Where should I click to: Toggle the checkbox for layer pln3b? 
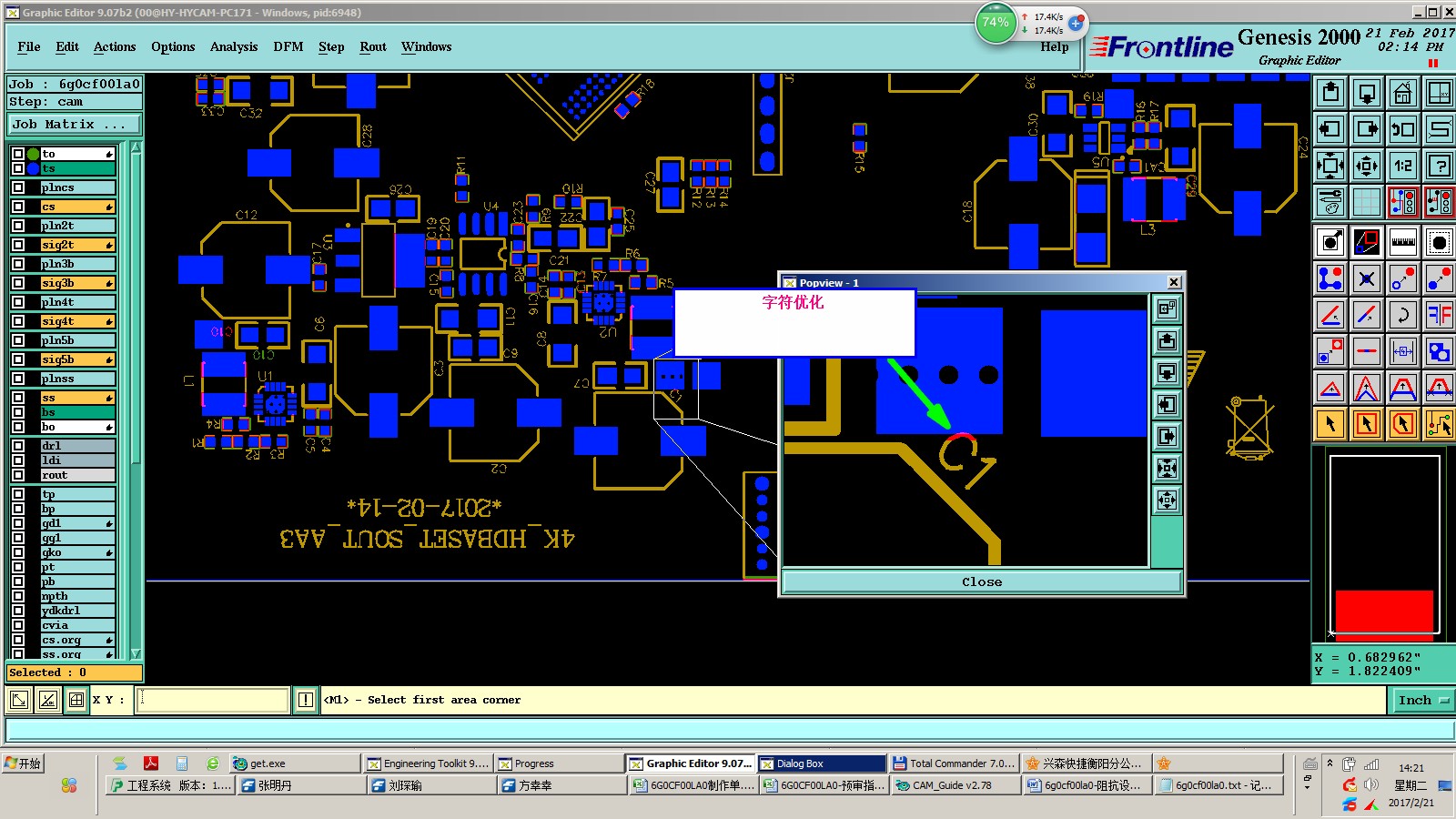coord(18,264)
